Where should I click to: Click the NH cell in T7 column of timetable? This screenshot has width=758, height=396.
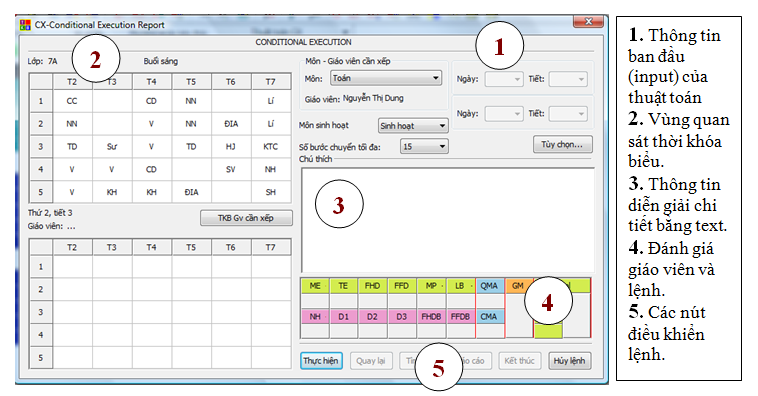click(x=271, y=169)
